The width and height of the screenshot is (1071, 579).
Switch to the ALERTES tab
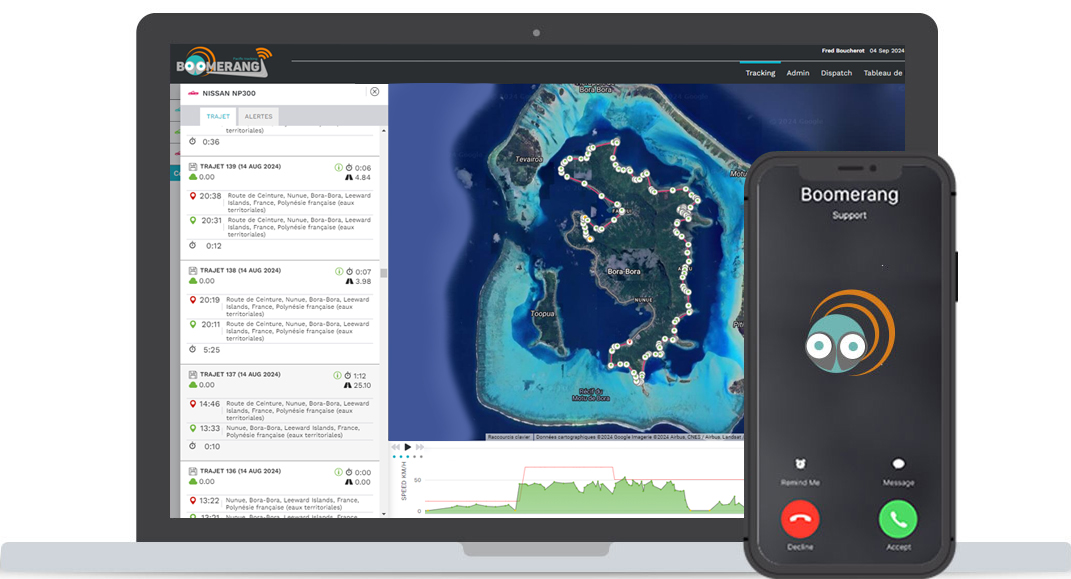click(259, 117)
